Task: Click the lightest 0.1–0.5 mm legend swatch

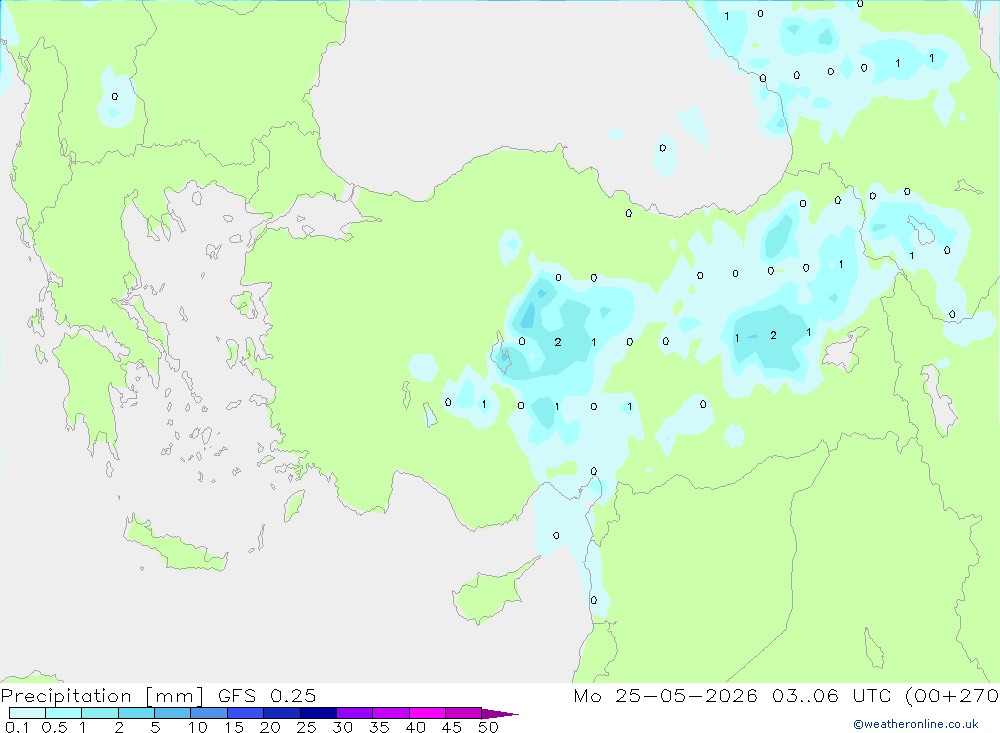Action: [x=27, y=713]
